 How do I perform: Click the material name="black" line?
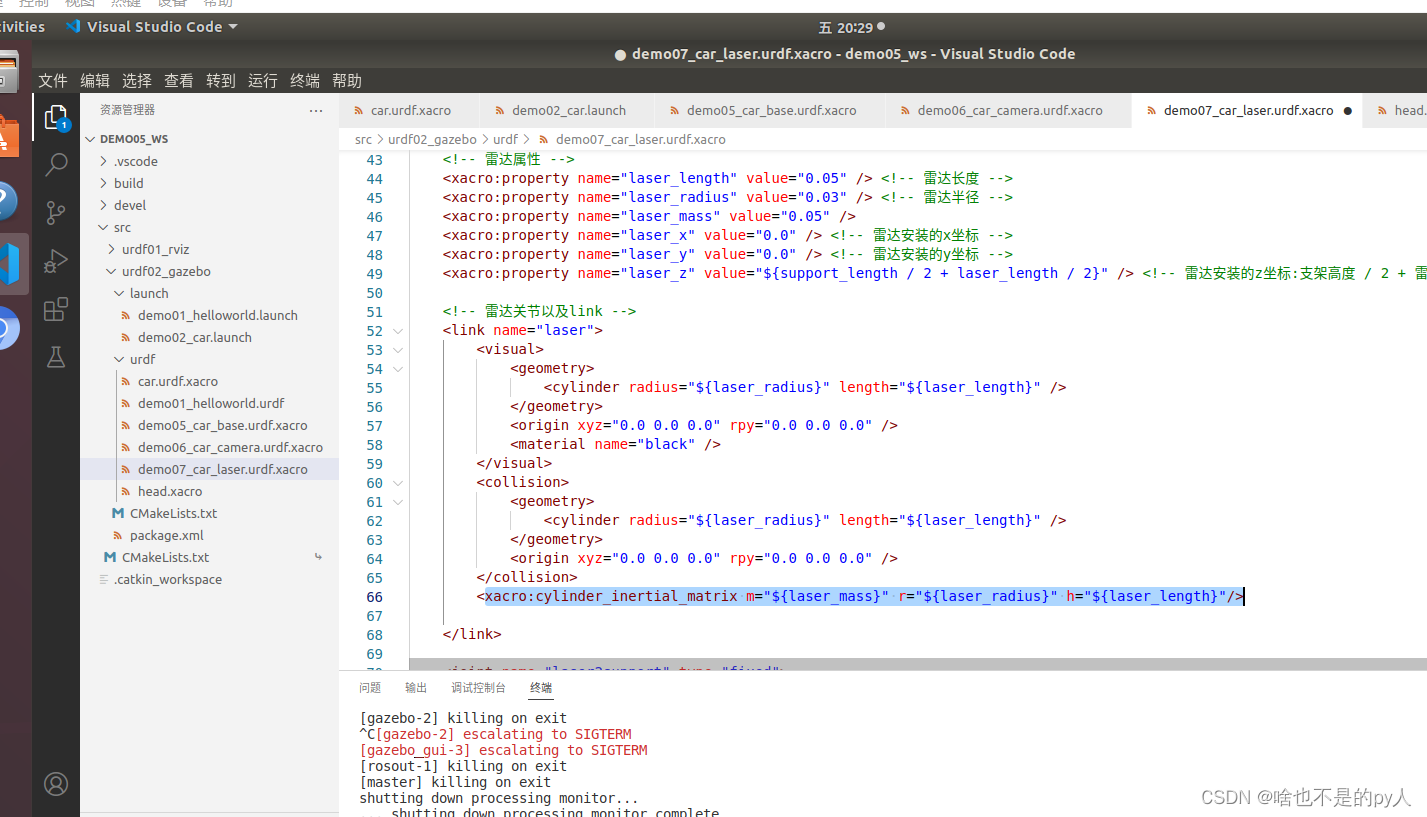point(615,445)
